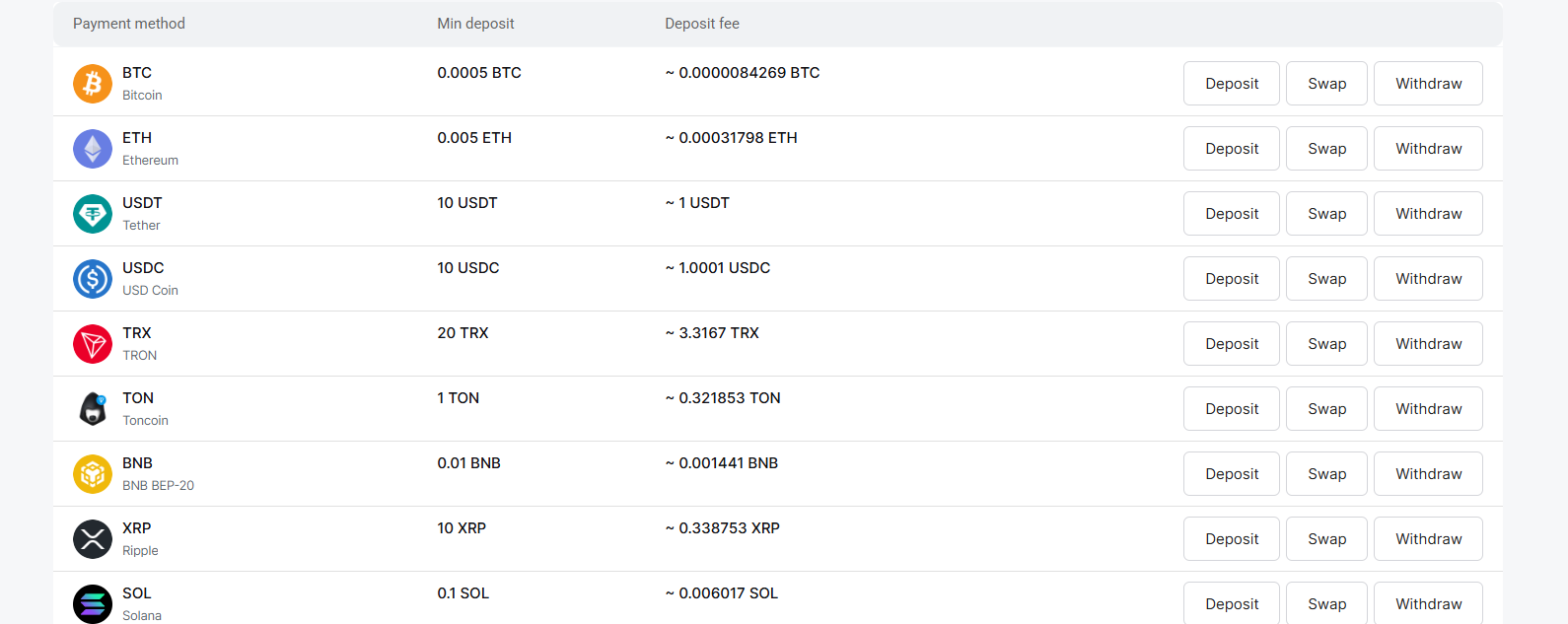The height and width of the screenshot is (624, 1568).
Task: Swap SOL in the Solana row
Action: [x=1326, y=603]
